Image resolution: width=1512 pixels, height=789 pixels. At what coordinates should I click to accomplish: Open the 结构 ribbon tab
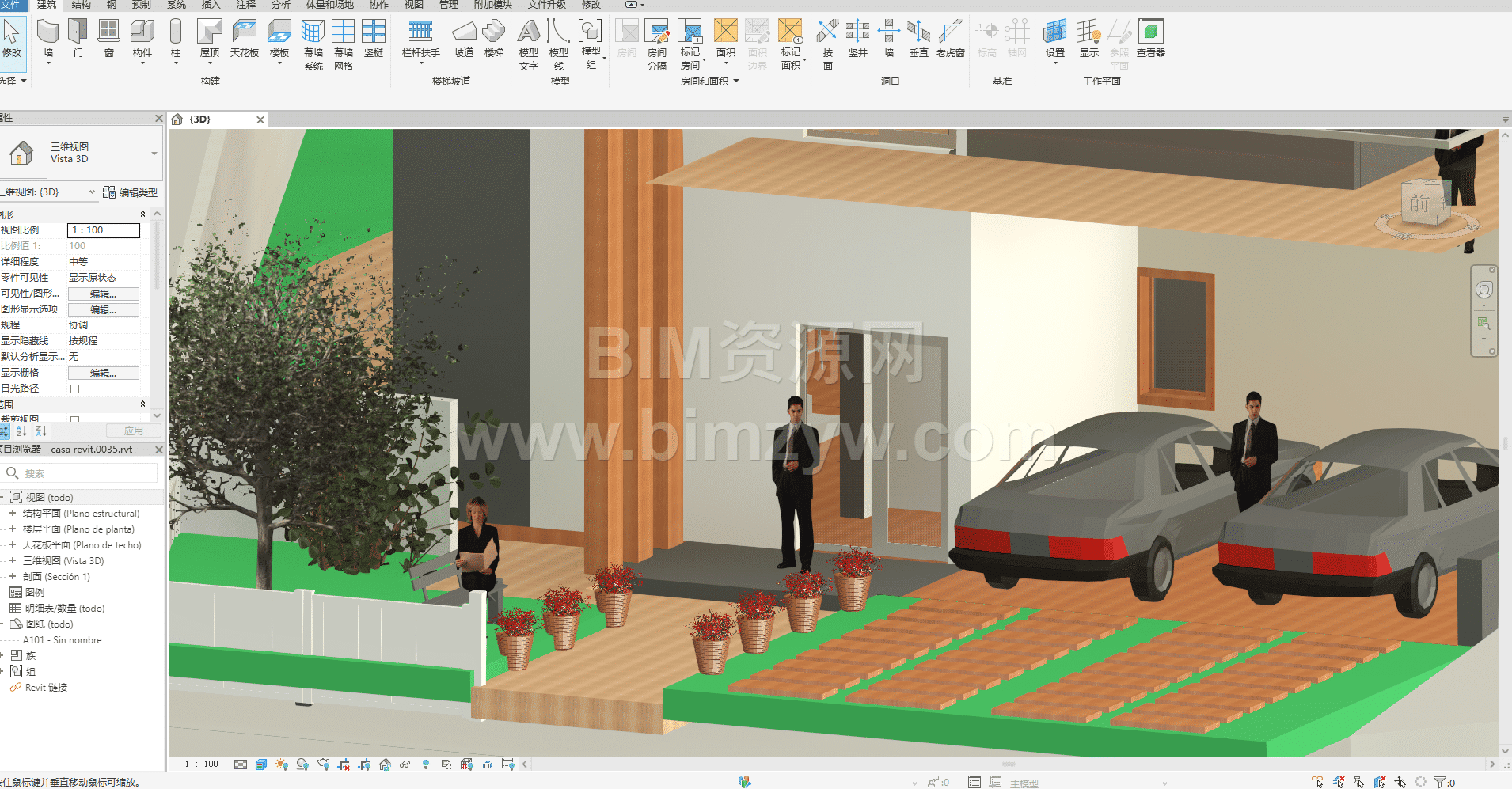pos(81,5)
